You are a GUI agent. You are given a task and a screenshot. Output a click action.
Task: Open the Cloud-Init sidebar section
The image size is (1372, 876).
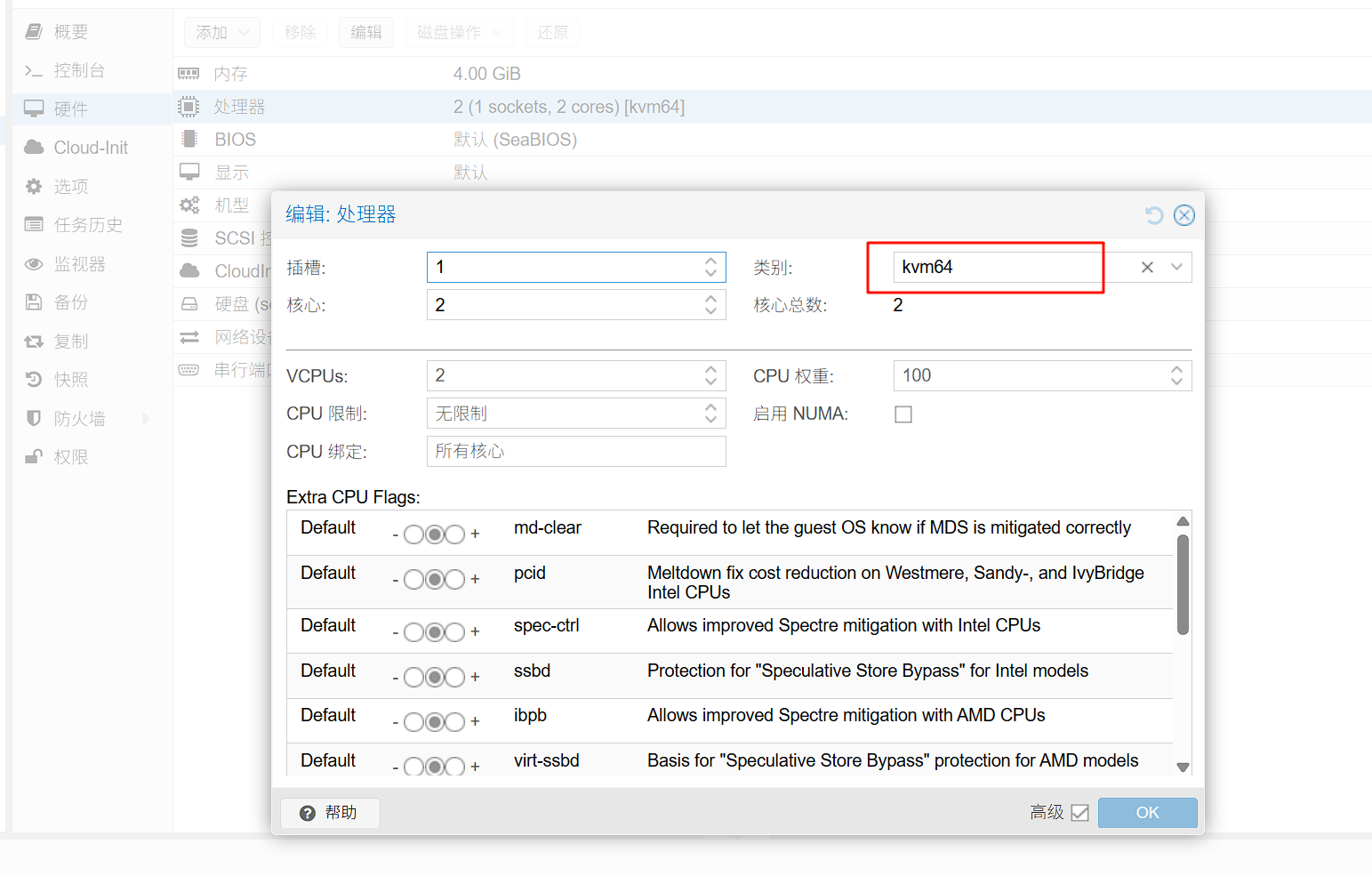(90, 148)
